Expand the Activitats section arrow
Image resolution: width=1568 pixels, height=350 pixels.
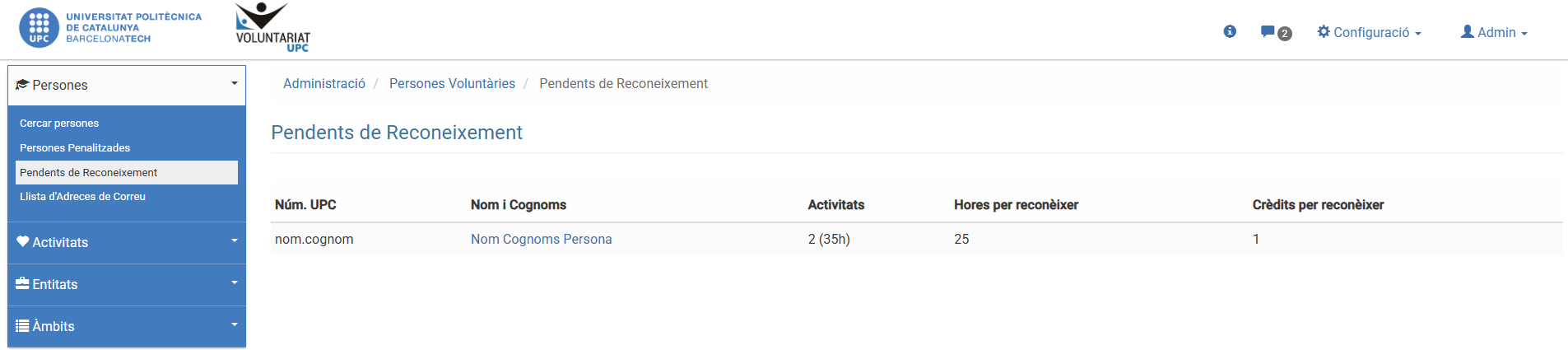tap(234, 241)
